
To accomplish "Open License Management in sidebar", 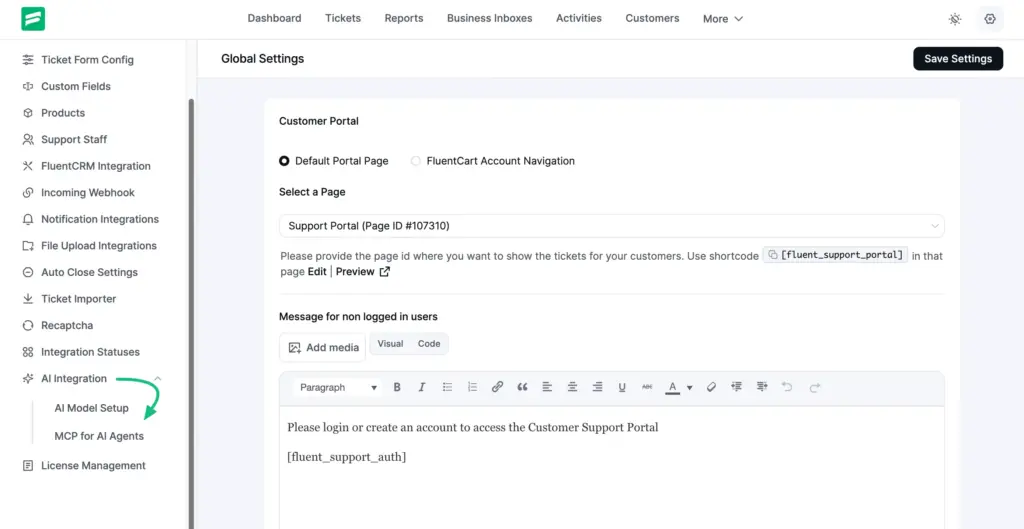I will [x=93, y=466].
